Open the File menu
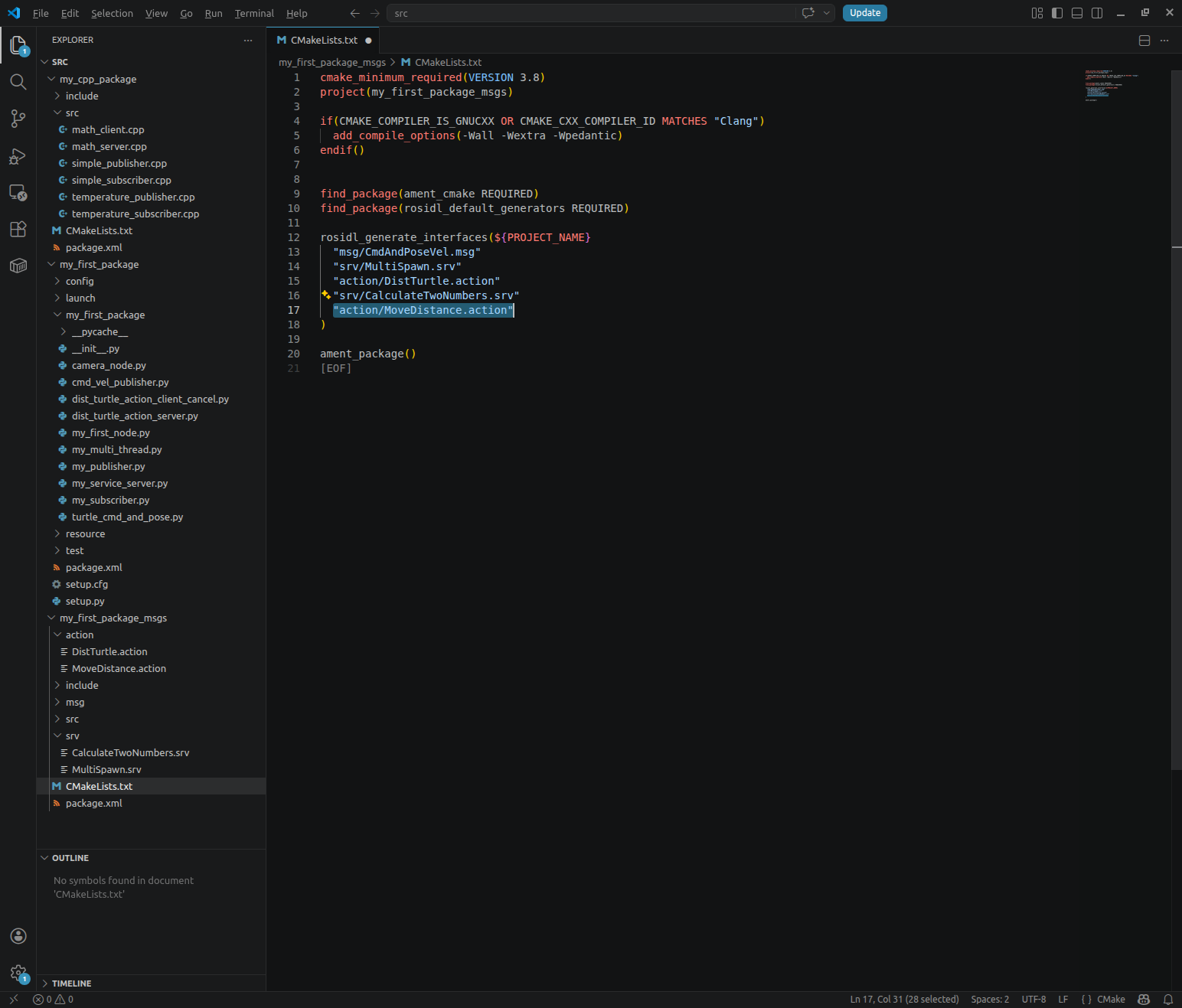The image size is (1182, 1008). click(x=41, y=13)
